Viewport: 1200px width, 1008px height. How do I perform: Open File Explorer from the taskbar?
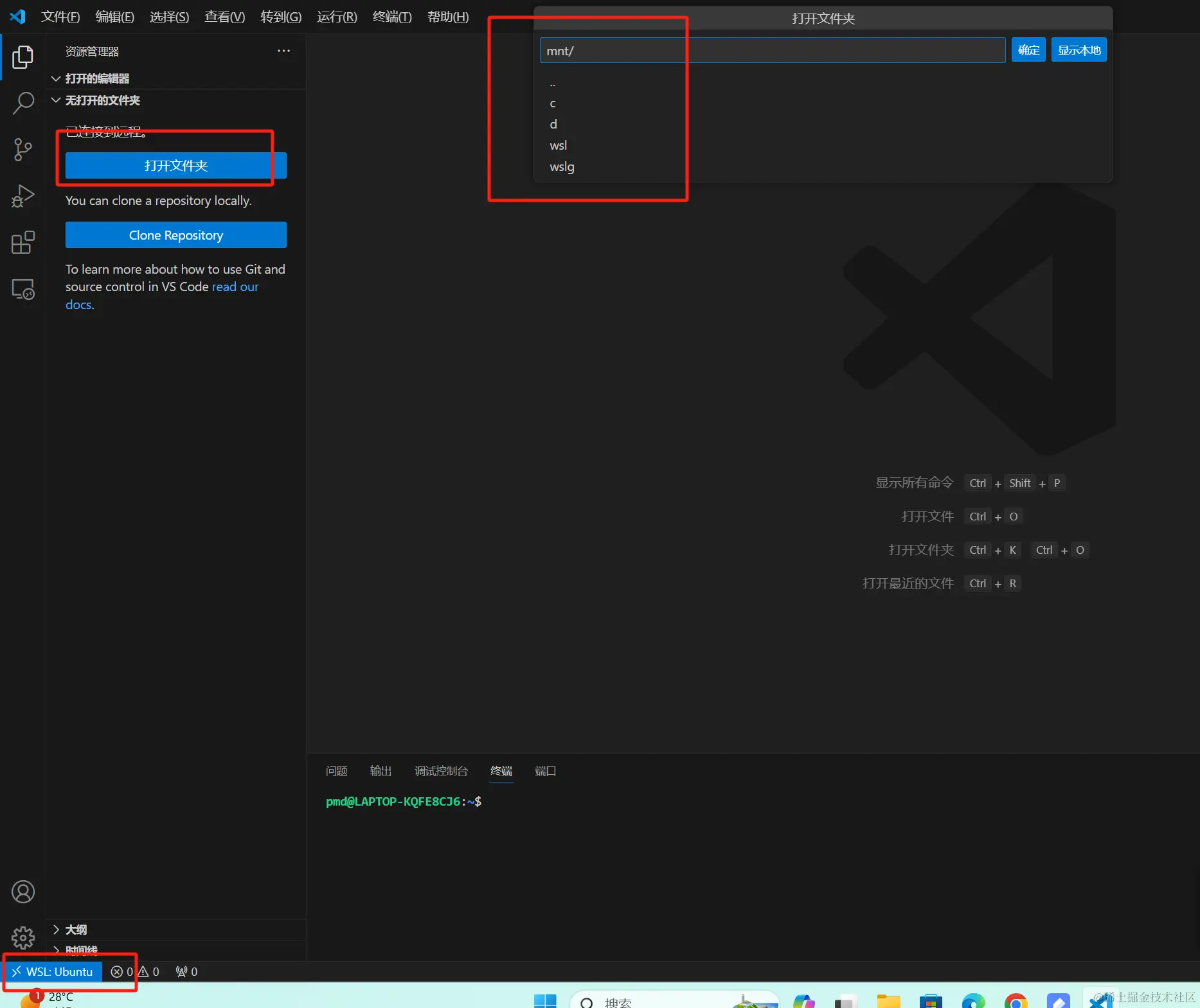889,1001
